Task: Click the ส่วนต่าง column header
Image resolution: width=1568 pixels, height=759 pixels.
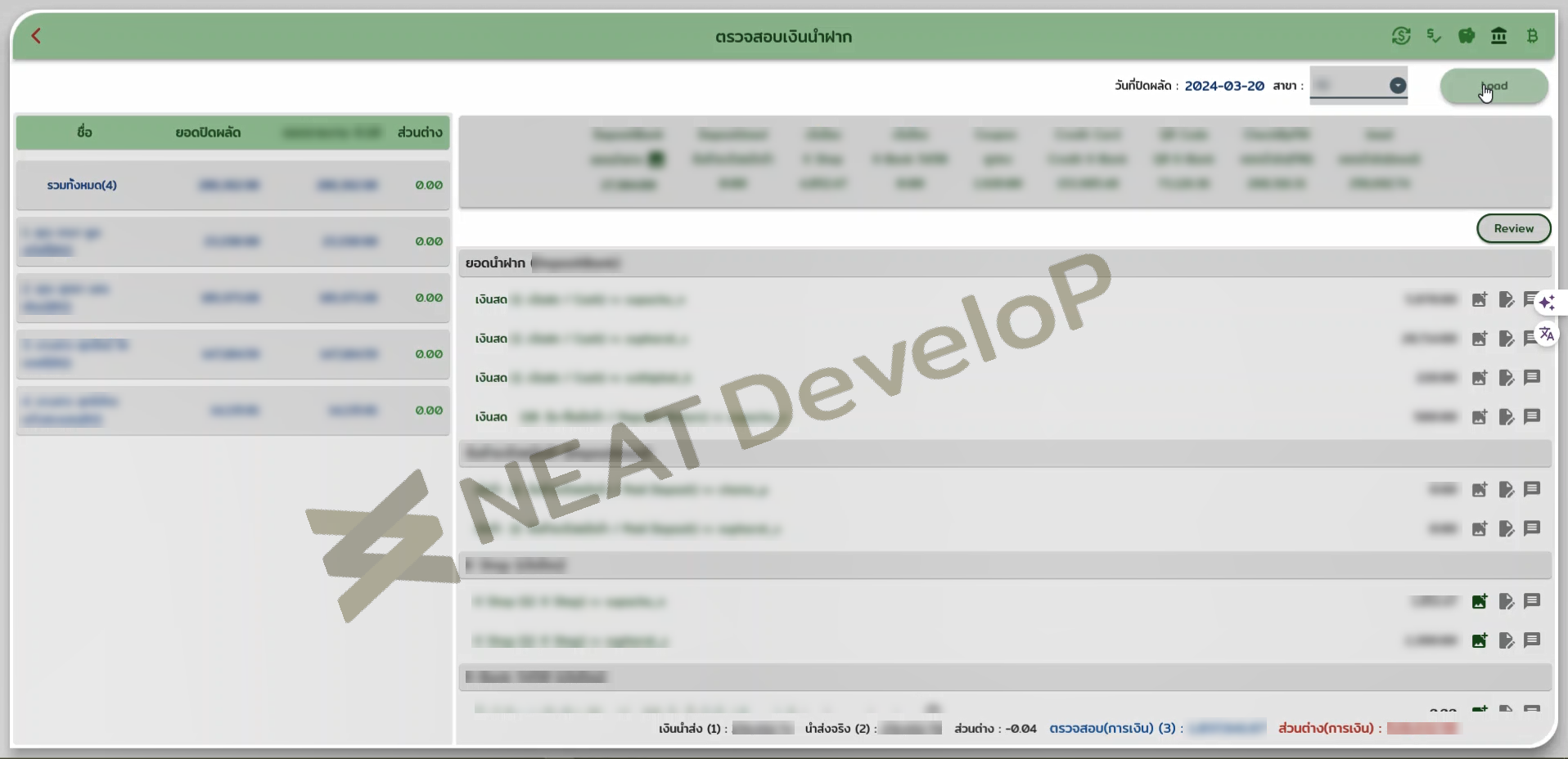Action: 420,132
